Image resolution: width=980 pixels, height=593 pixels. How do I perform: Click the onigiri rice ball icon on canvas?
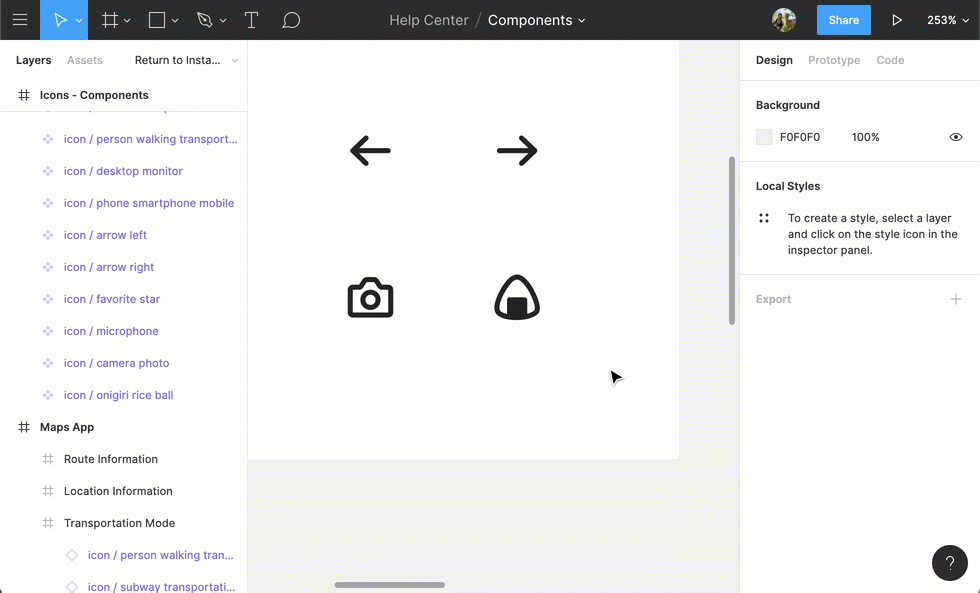517,297
